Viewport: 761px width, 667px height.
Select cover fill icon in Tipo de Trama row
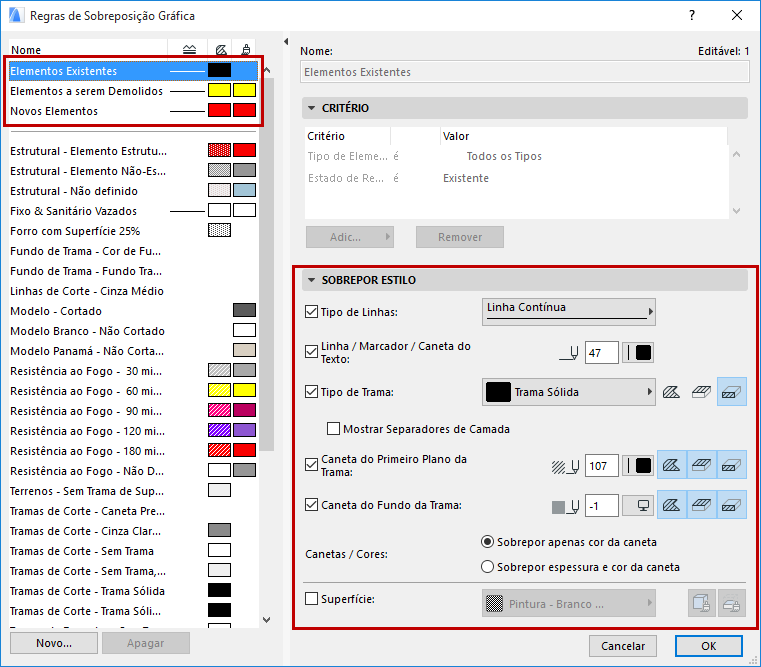pyautogui.click(x=701, y=392)
